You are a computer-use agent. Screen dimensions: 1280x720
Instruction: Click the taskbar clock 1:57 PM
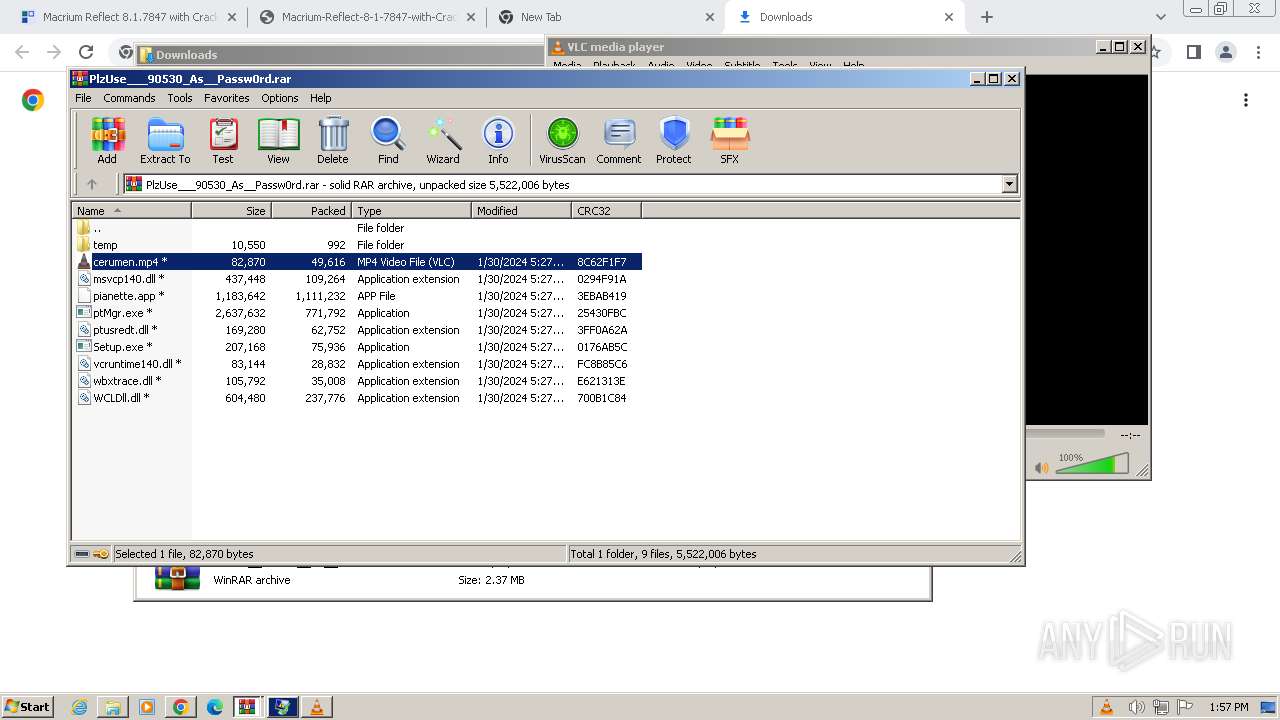[x=1228, y=707]
